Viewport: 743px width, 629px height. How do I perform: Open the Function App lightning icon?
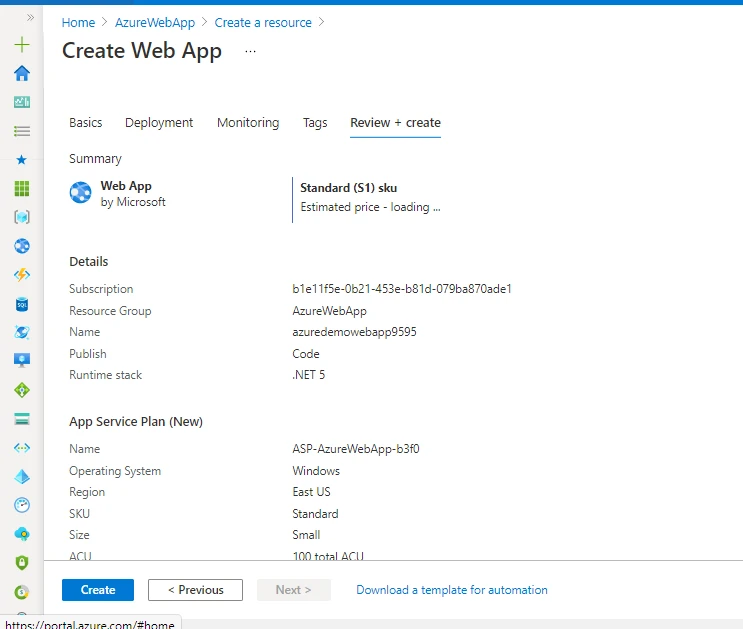tap(22, 275)
